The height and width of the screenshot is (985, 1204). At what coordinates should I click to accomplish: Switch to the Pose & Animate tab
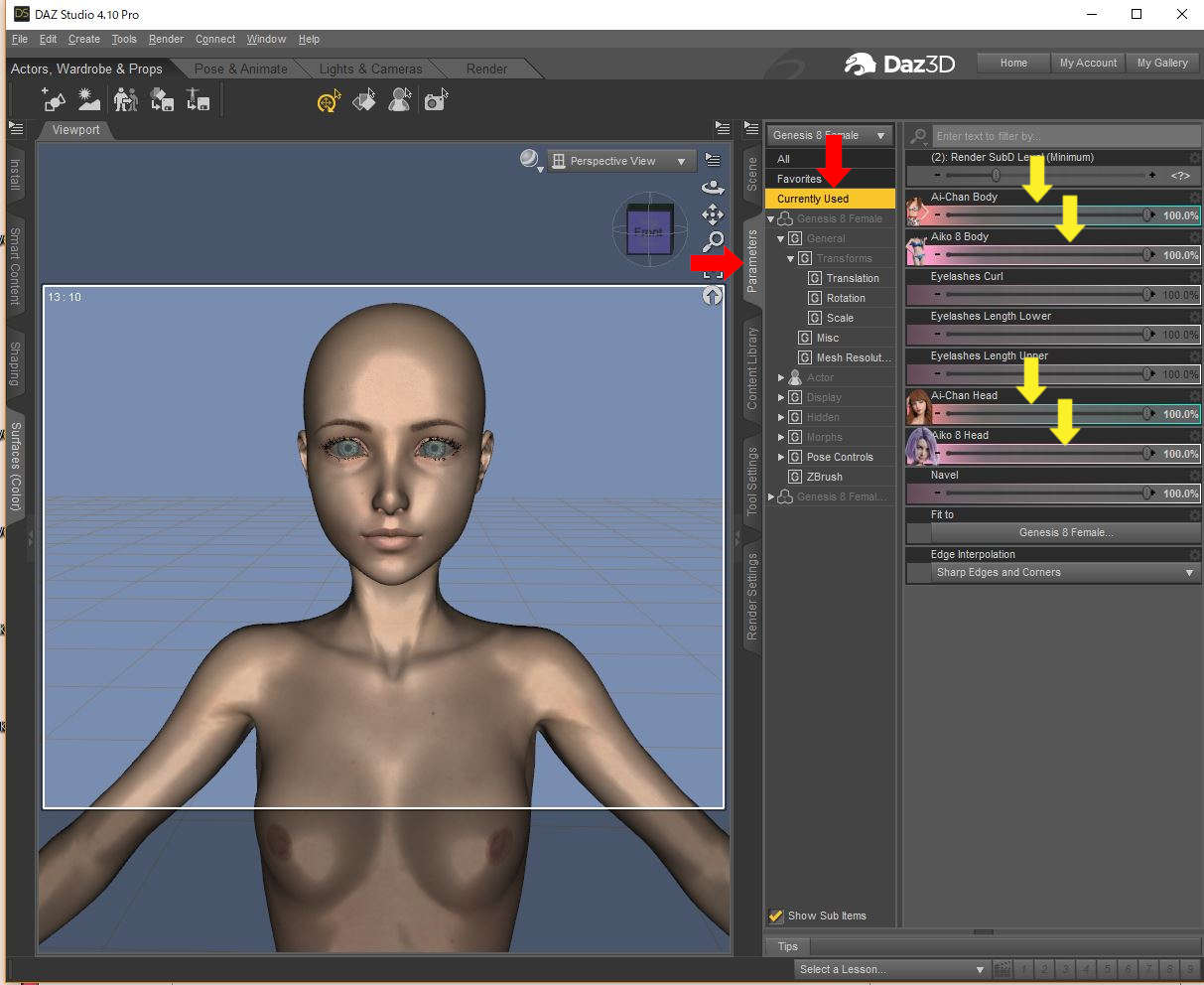[x=241, y=69]
